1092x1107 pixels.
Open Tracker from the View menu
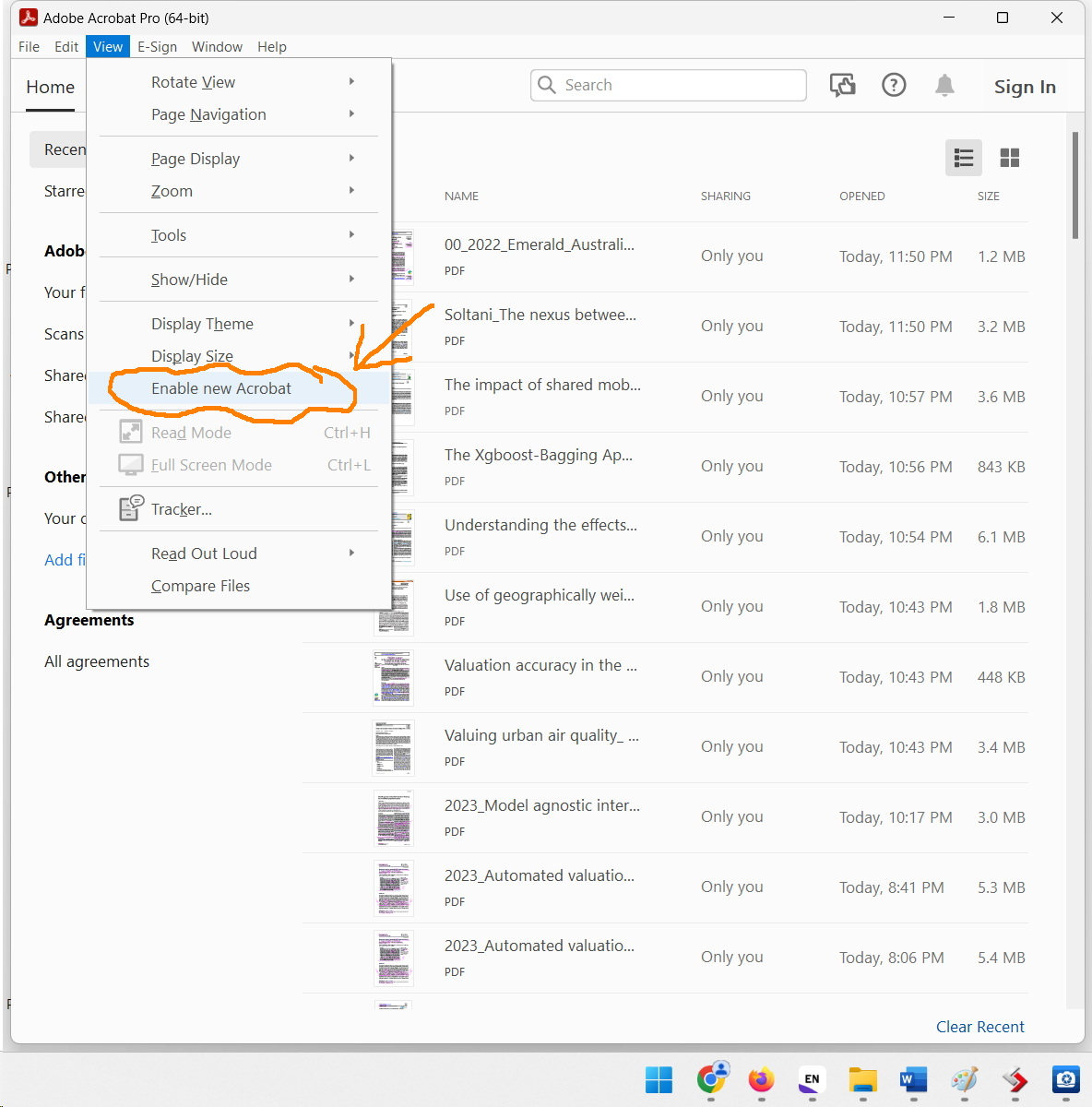point(180,508)
